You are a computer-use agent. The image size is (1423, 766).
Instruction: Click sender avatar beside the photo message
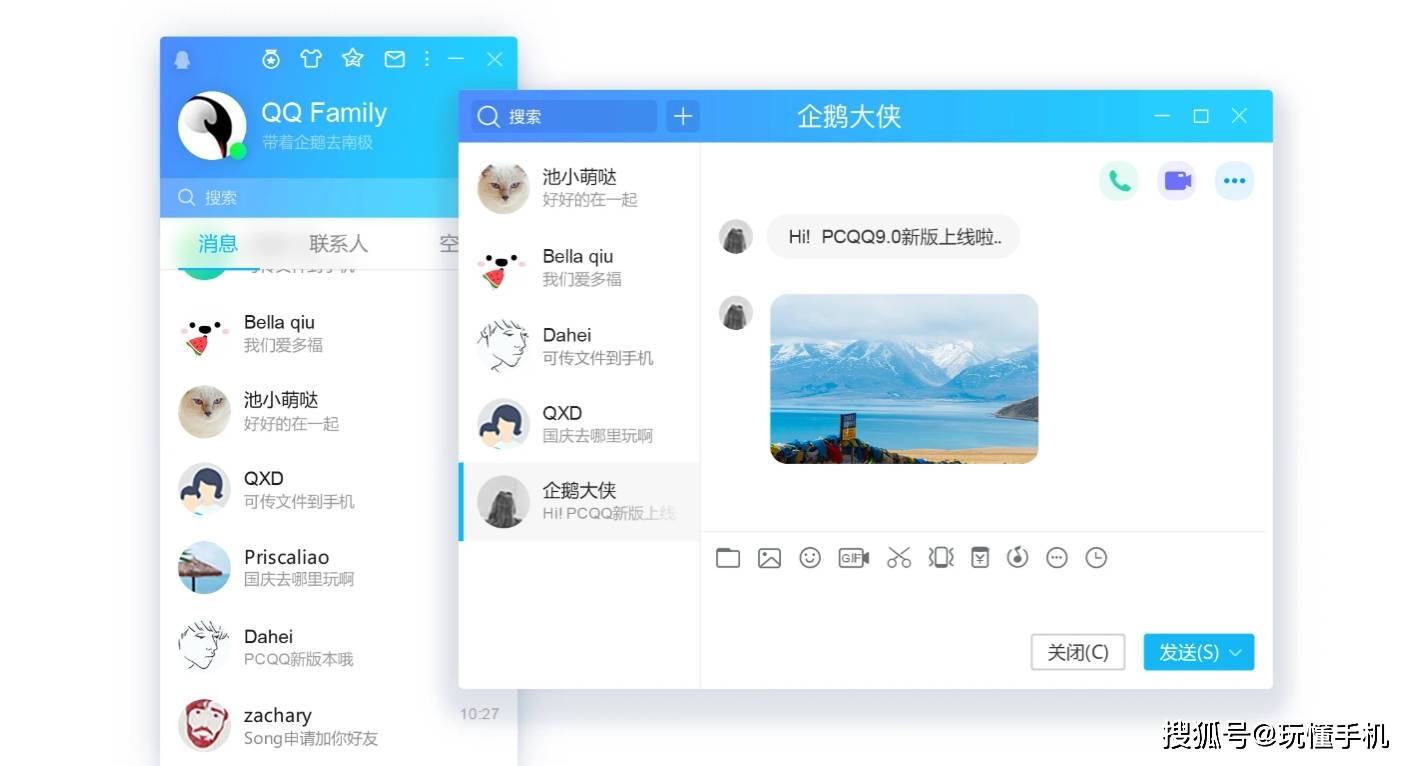(735, 312)
